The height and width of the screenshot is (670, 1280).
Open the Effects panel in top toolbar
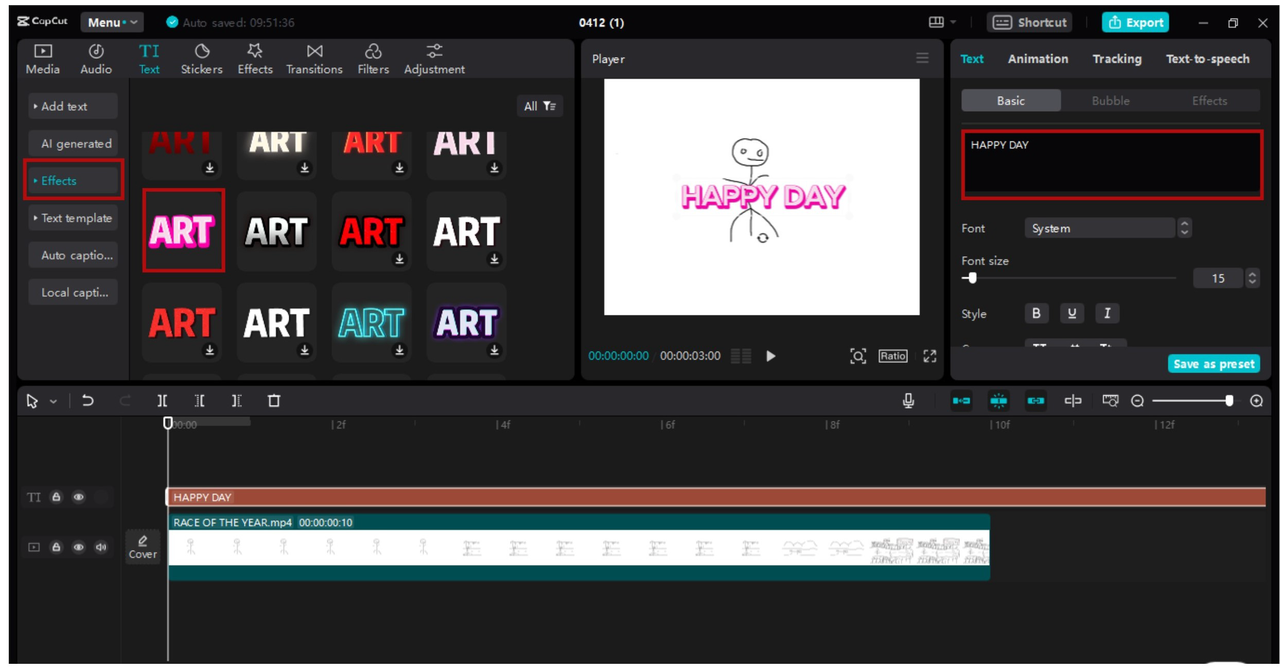(255, 59)
